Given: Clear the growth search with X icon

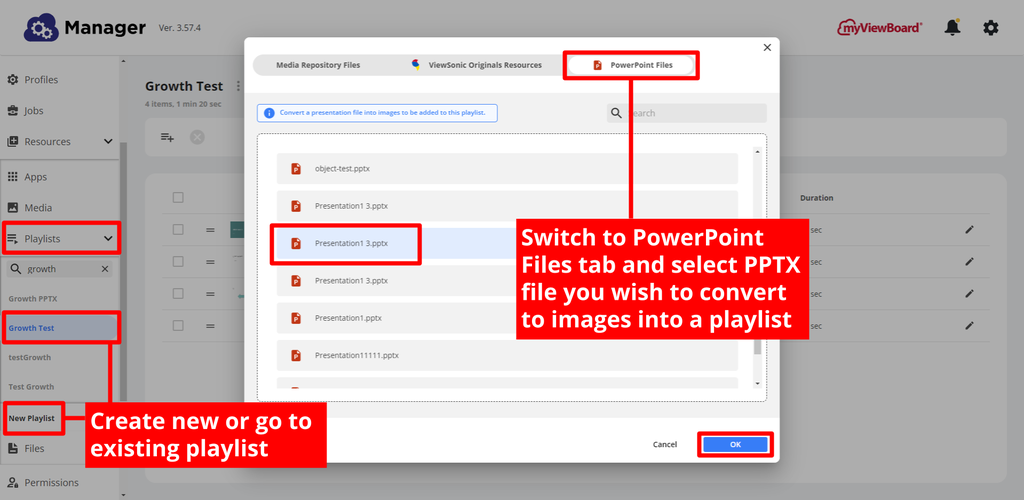Looking at the screenshot, I should coord(105,269).
